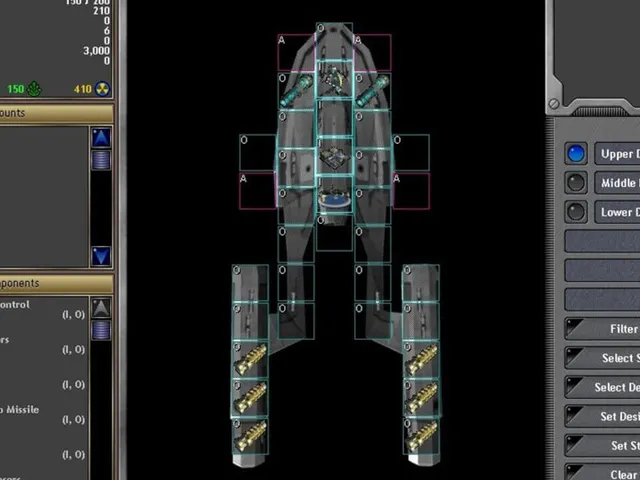Click the empty inner slot below the bridge
This screenshot has width=640, height=480.
pos(334,117)
